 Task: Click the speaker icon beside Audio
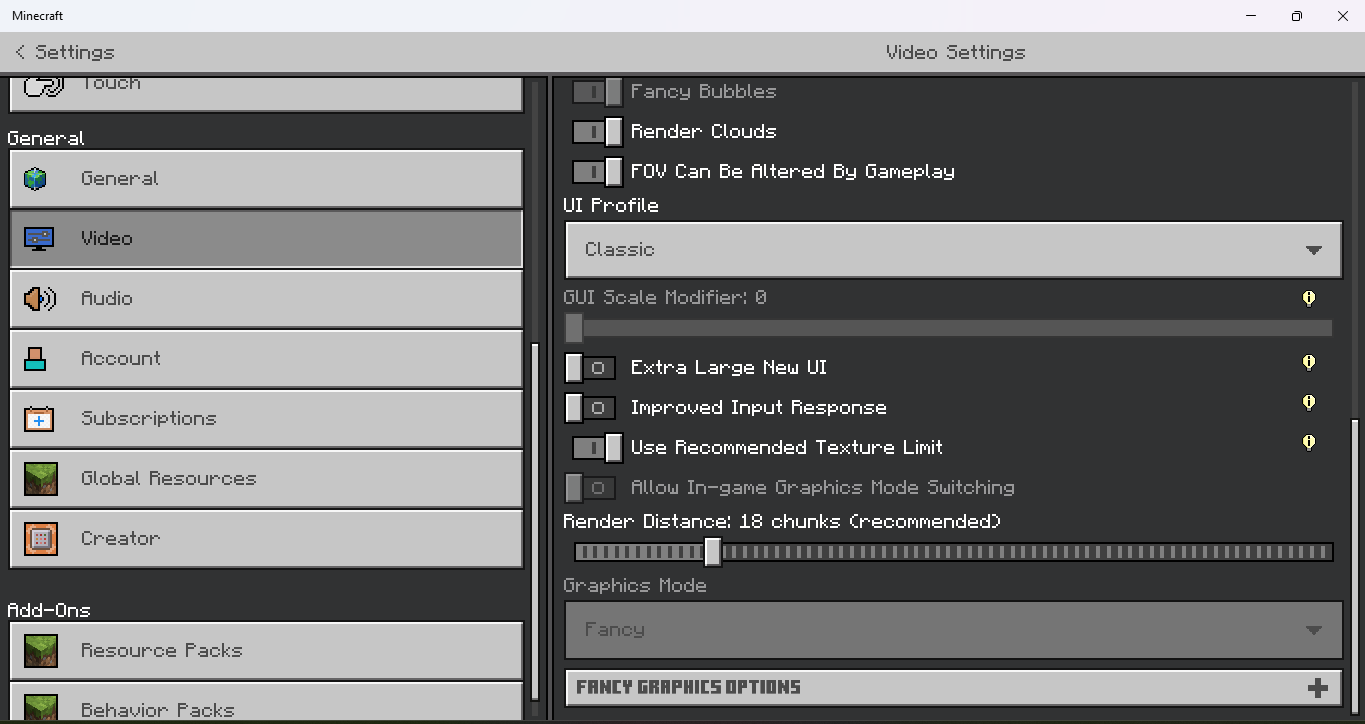click(x=39, y=299)
